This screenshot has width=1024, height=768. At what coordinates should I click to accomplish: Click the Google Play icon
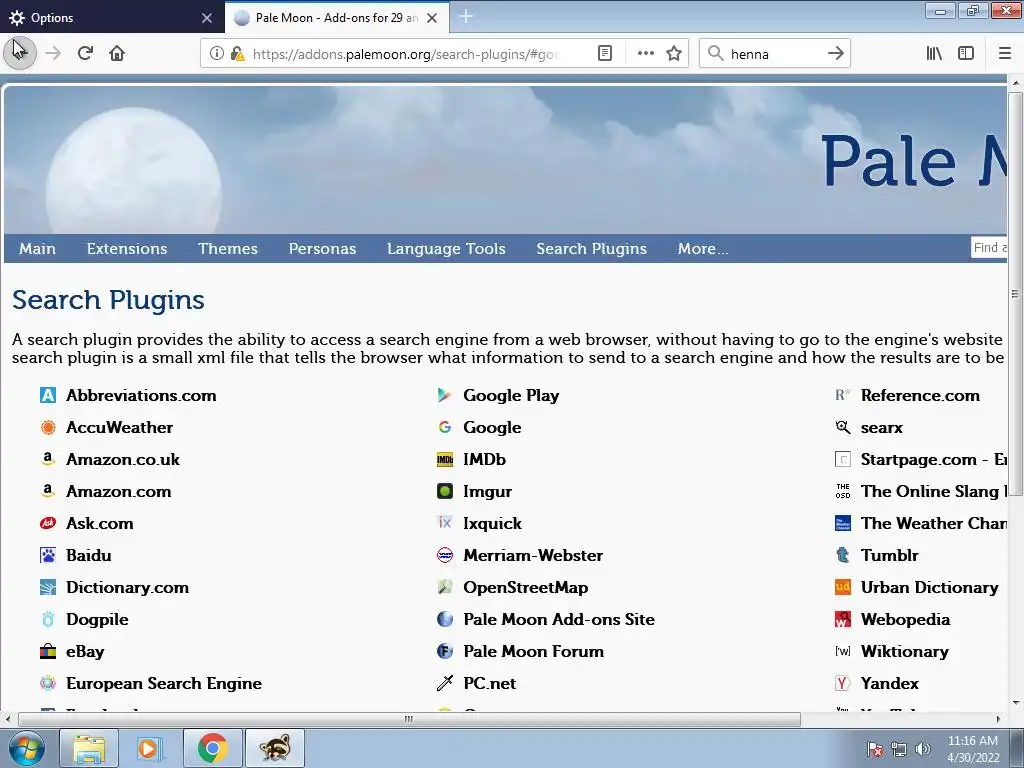coord(445,395)
